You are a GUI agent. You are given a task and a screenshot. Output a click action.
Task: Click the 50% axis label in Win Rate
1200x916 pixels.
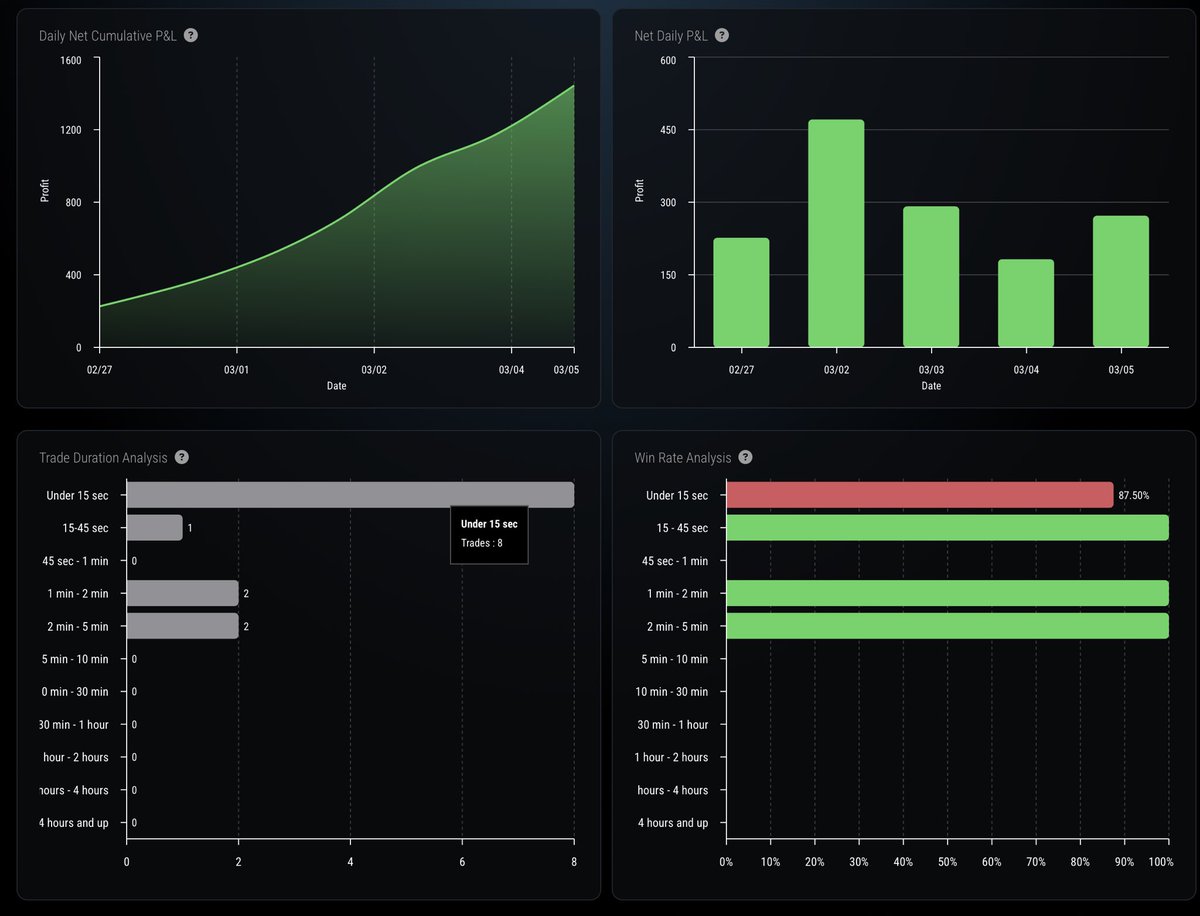tap(947, 862)
